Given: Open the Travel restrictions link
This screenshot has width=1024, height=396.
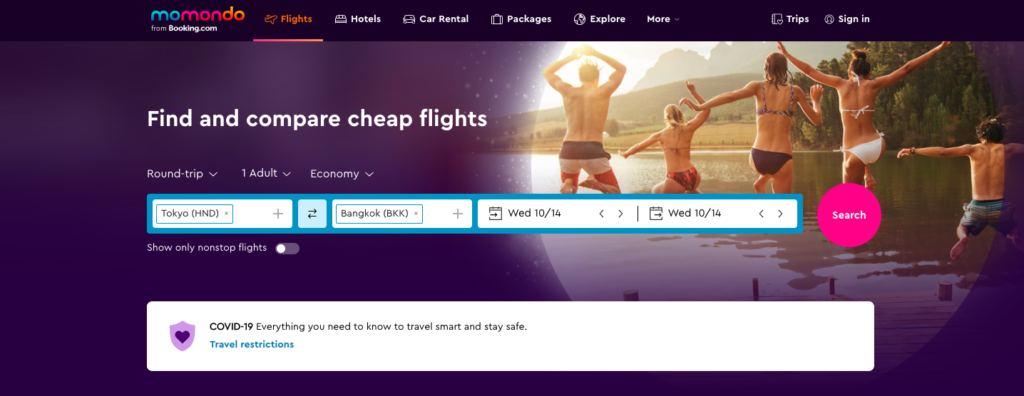Looking at the screenshot, I should tap(251, 344).
